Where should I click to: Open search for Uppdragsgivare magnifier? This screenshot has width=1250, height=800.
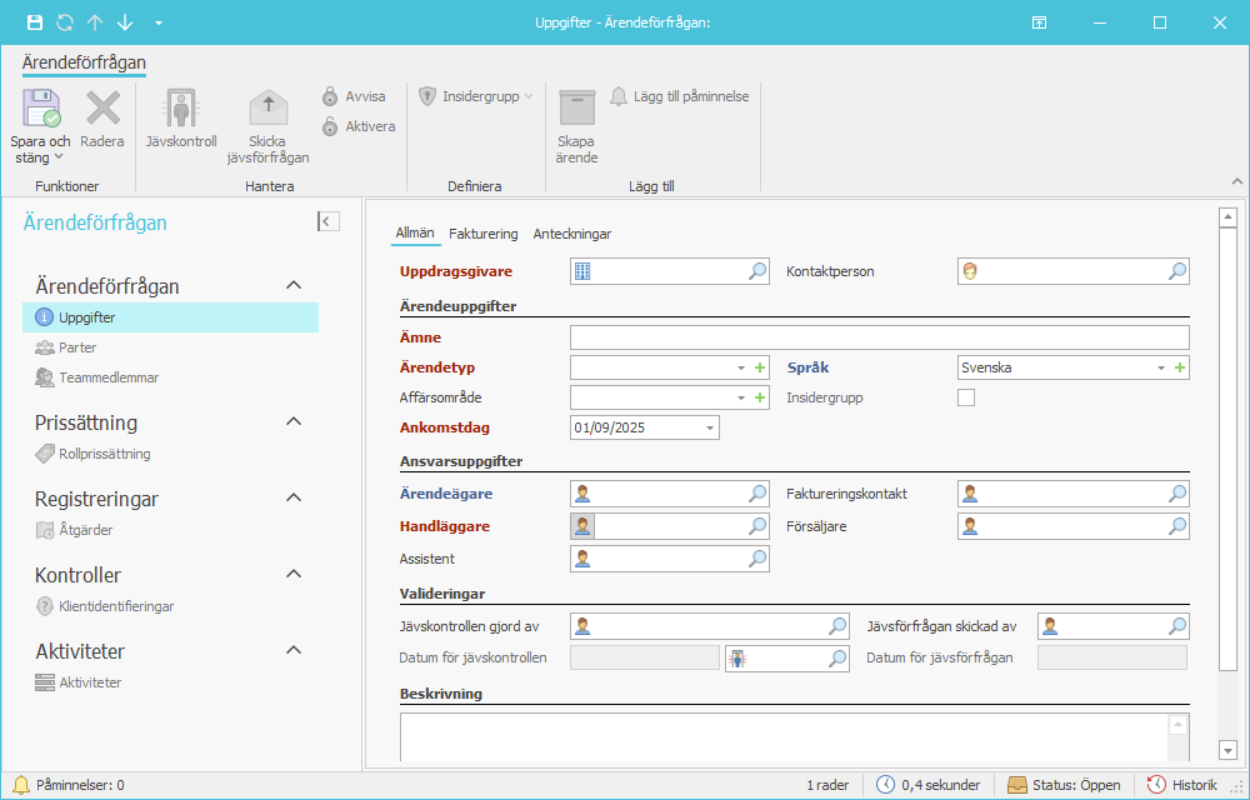758,271
